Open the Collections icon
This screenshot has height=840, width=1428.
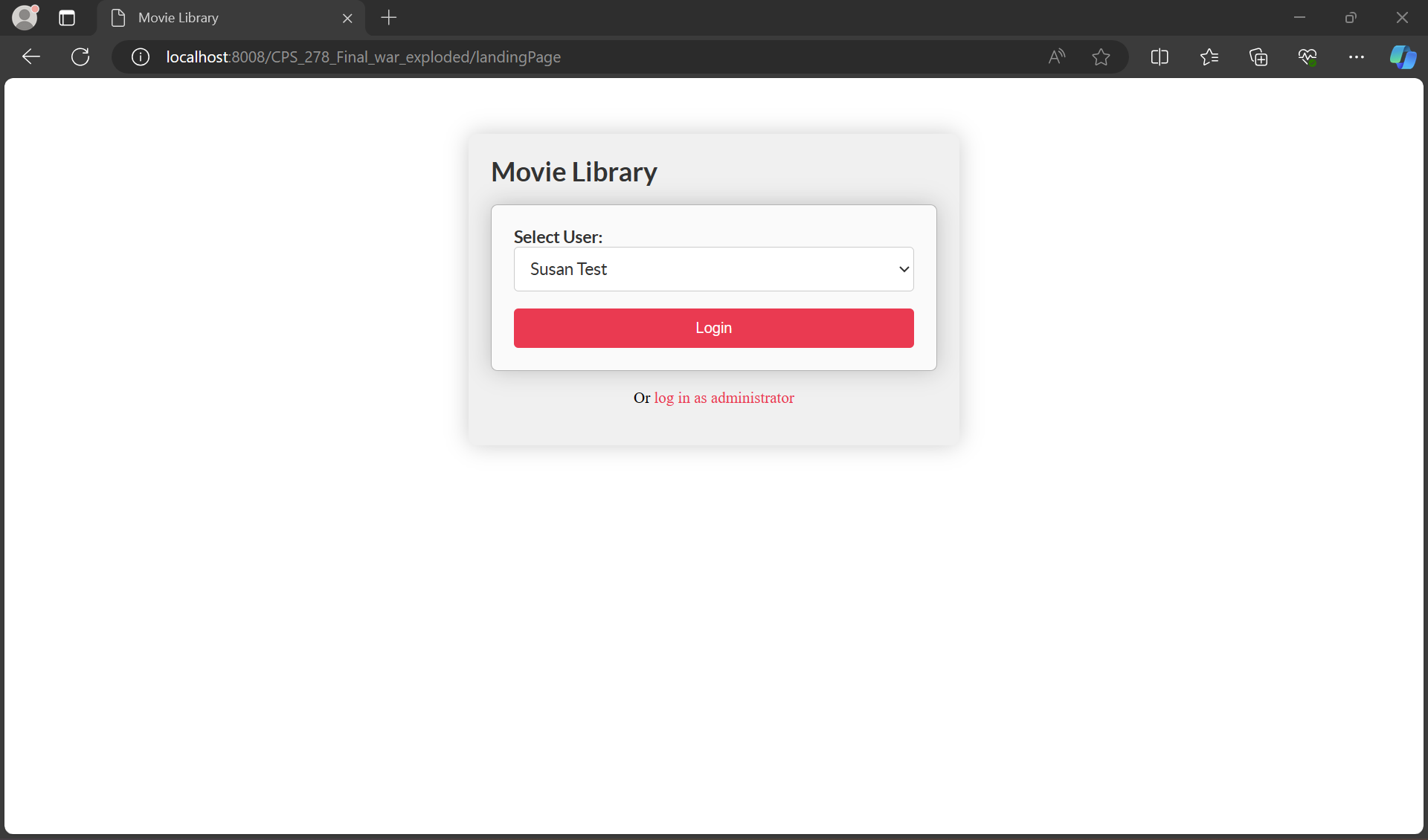coord(1258,56)
